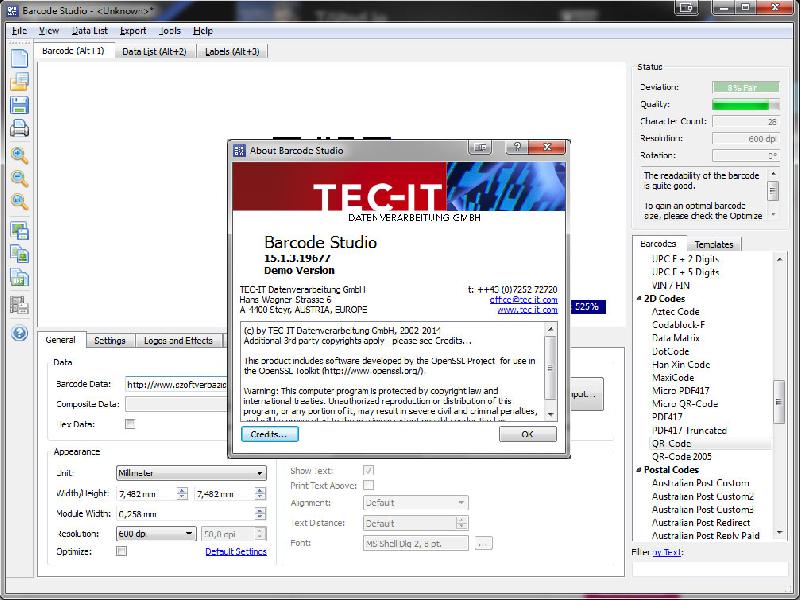Click the BMP file export icon

(x=19, y=278)
